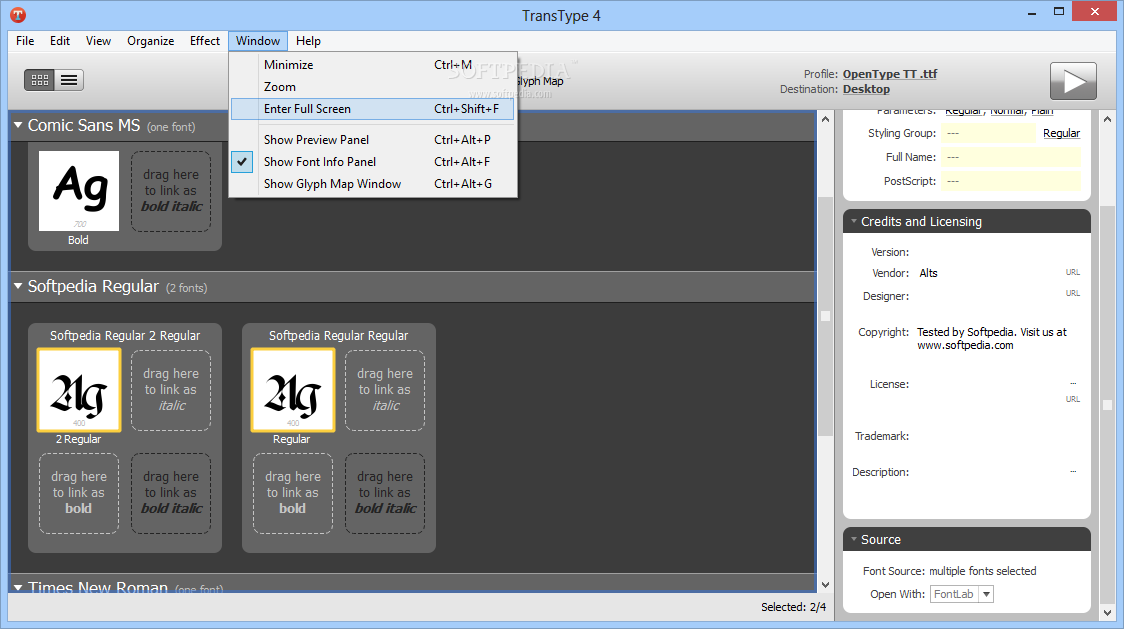Select the Softpedia Regular Regular font thumbnail
This screenshot has width=1124, height=629.
(x=292, y=390)
